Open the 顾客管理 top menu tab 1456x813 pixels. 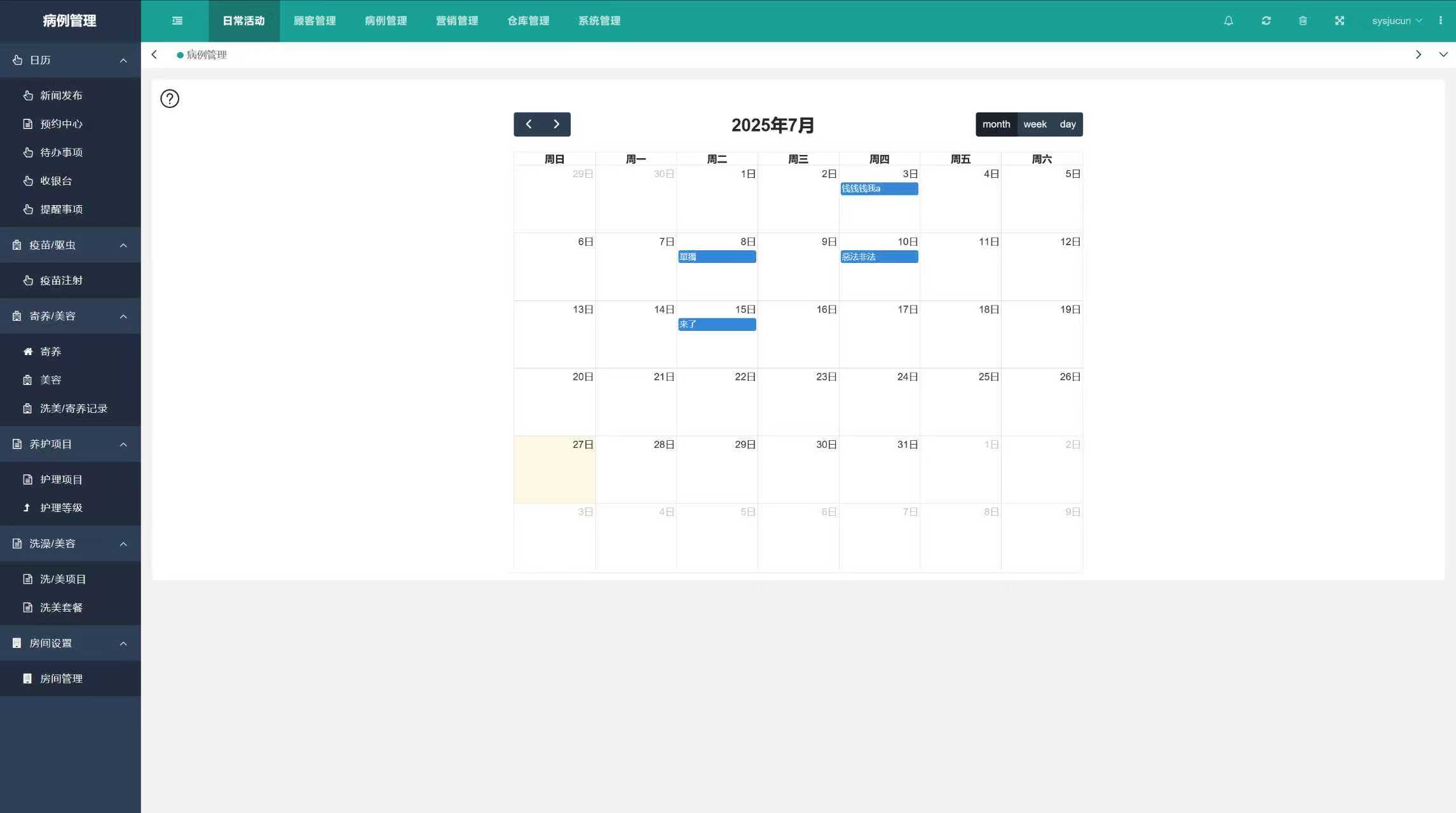(x=315, y=21)
